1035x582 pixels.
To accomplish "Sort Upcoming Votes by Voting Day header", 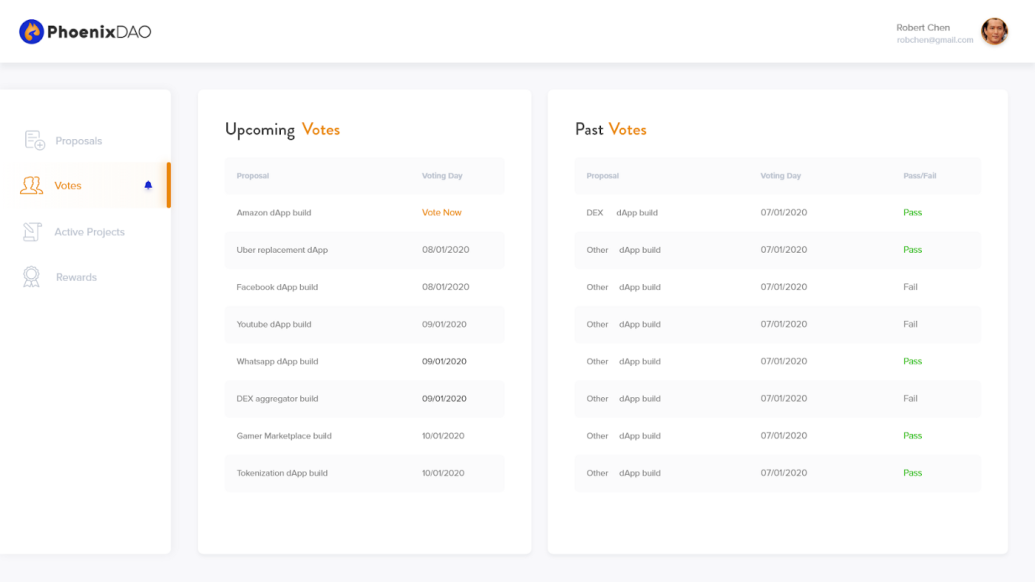I will click(x=442, y=176).
